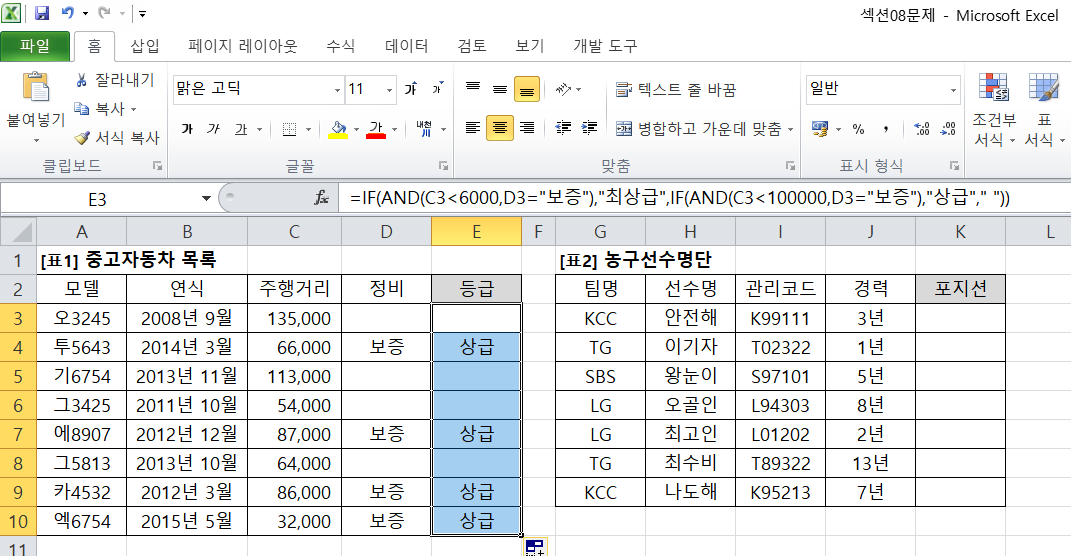
Task: Open the 파일 (File) menu button
Action: 35,46
